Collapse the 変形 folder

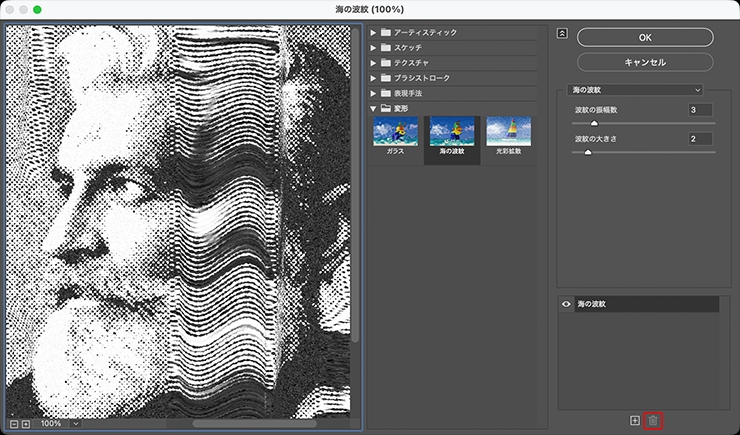374,108
